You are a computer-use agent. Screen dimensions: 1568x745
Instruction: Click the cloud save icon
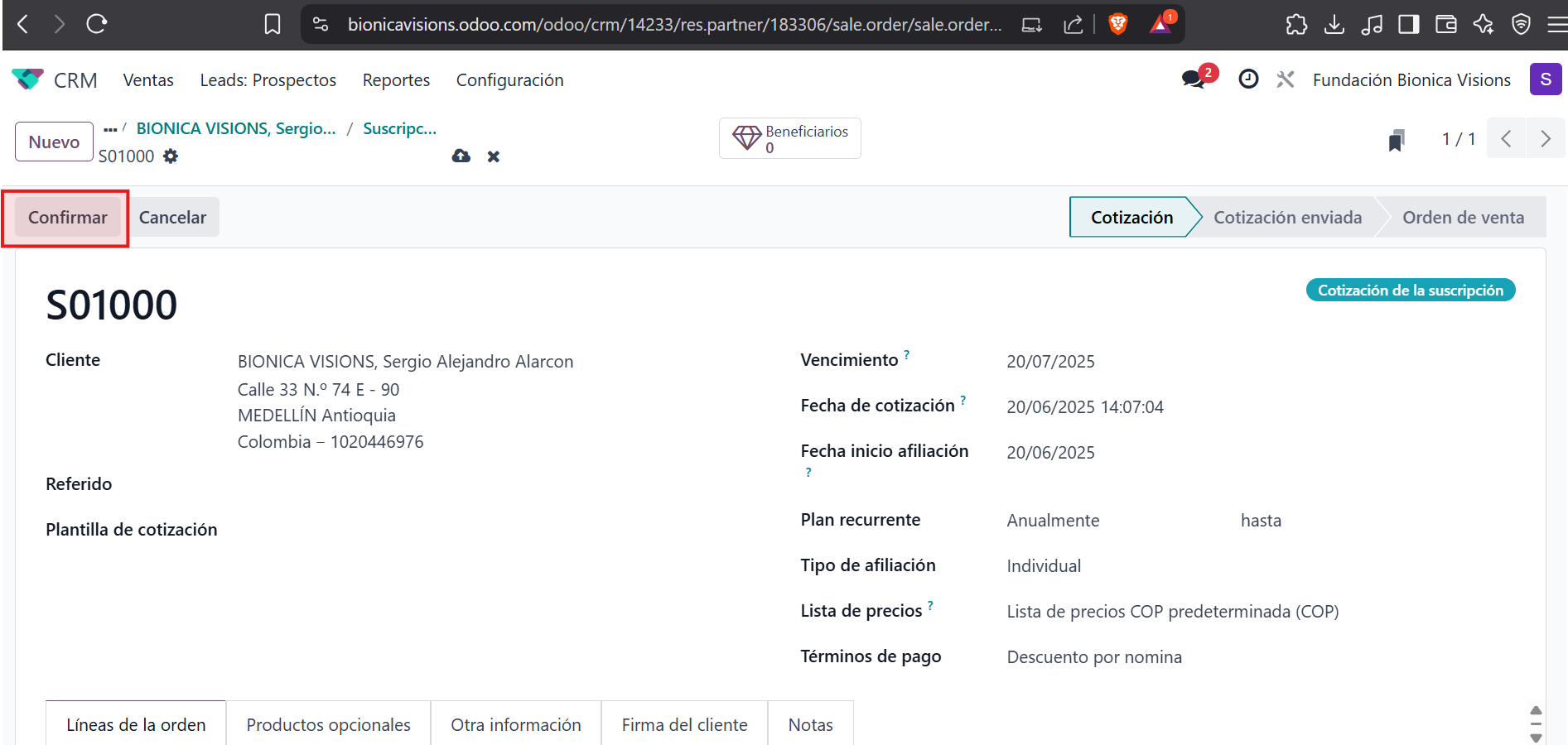461,156
